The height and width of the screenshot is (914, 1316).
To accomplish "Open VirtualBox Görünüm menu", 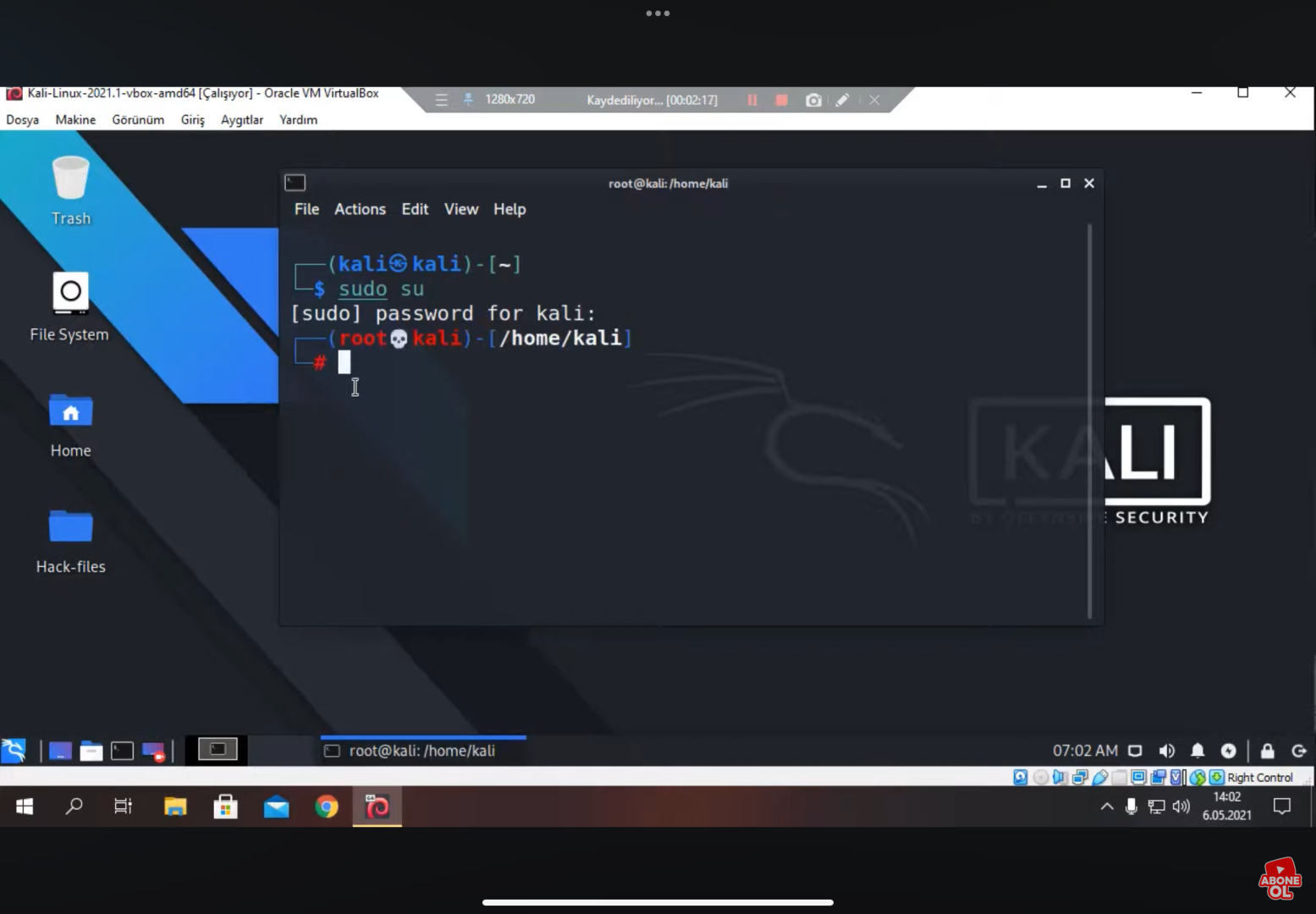I will click(138, 120).
